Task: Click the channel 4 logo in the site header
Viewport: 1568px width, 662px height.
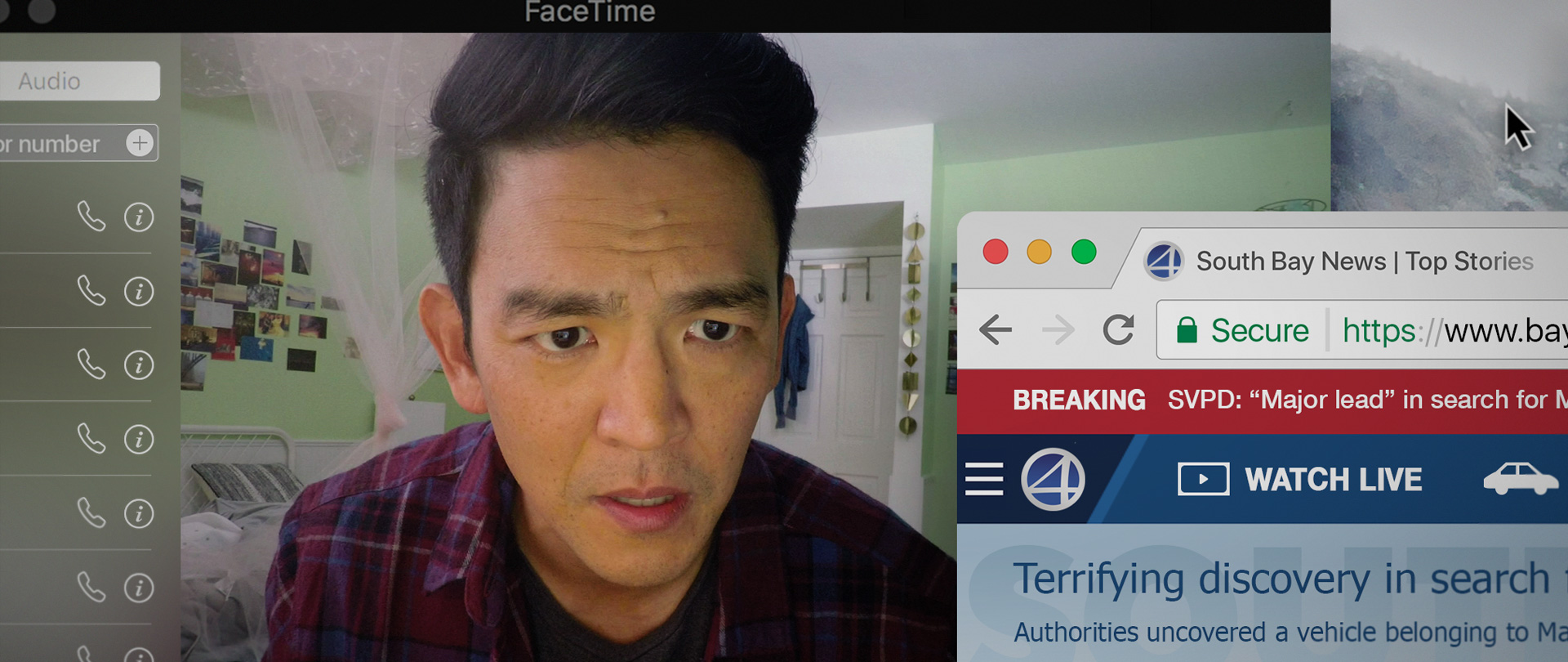Action: 1053,480
